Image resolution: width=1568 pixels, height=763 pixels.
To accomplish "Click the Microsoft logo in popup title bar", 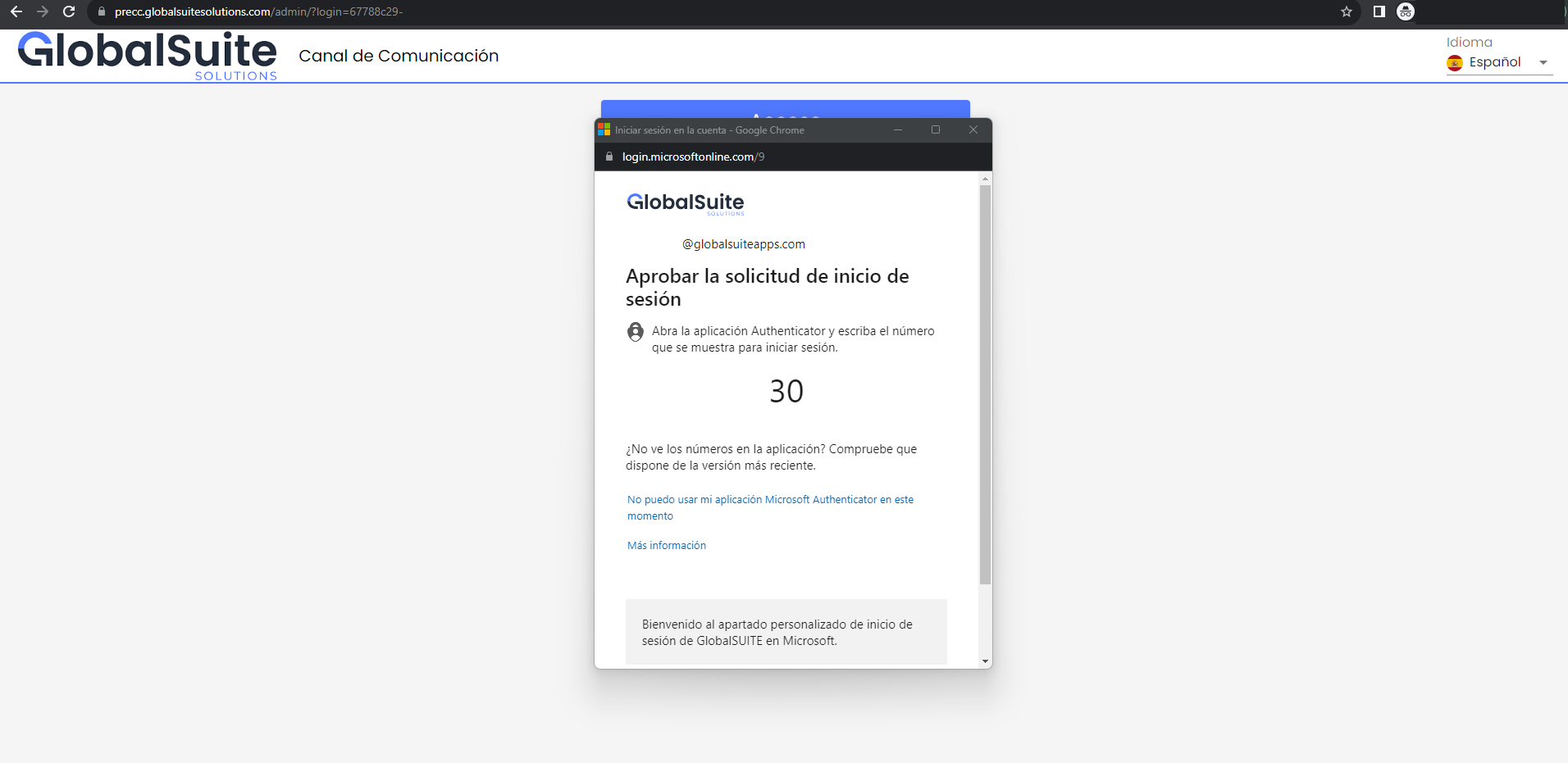I will [x=604, y=129].
